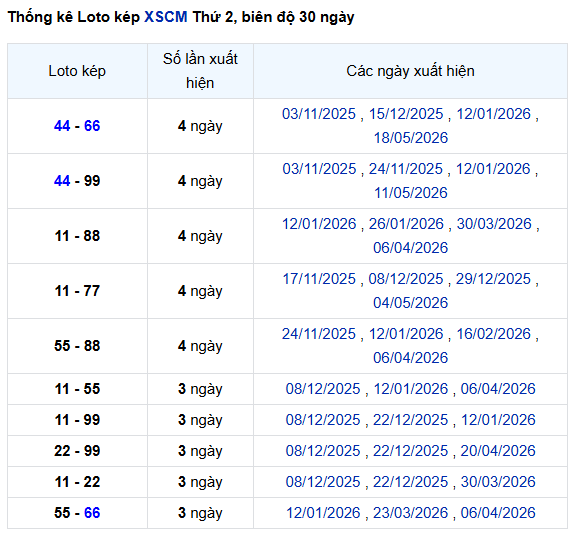This screenshot has width=572, height=534.
Task: Open date 06/04/2026 in the 11 - 55 row
Action: [498, 389]
